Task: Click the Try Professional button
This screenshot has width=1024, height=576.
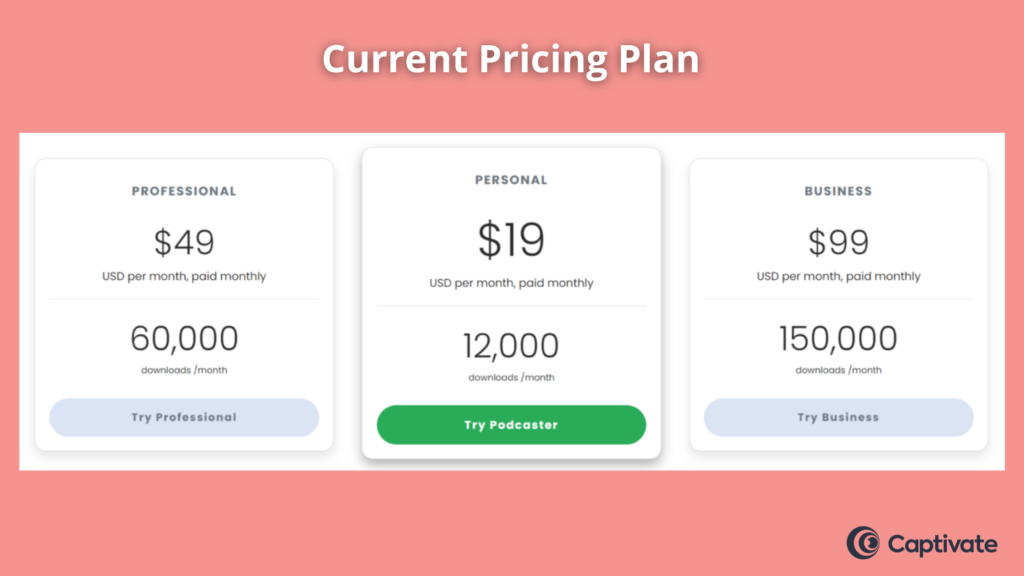Action: click(184, 417)
